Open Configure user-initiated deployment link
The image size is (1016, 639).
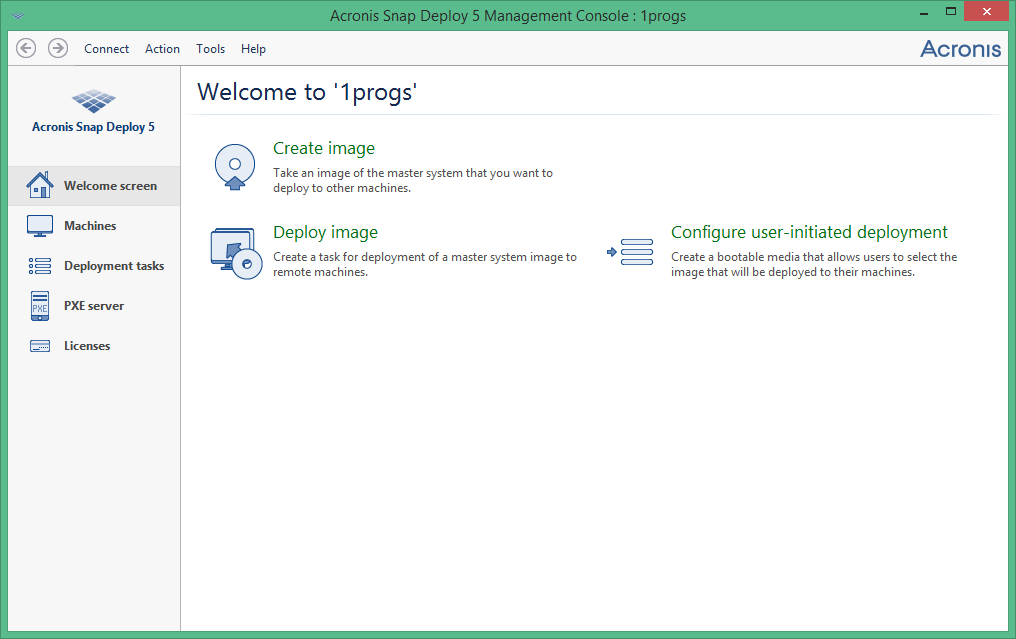click(x=809, y=232)
